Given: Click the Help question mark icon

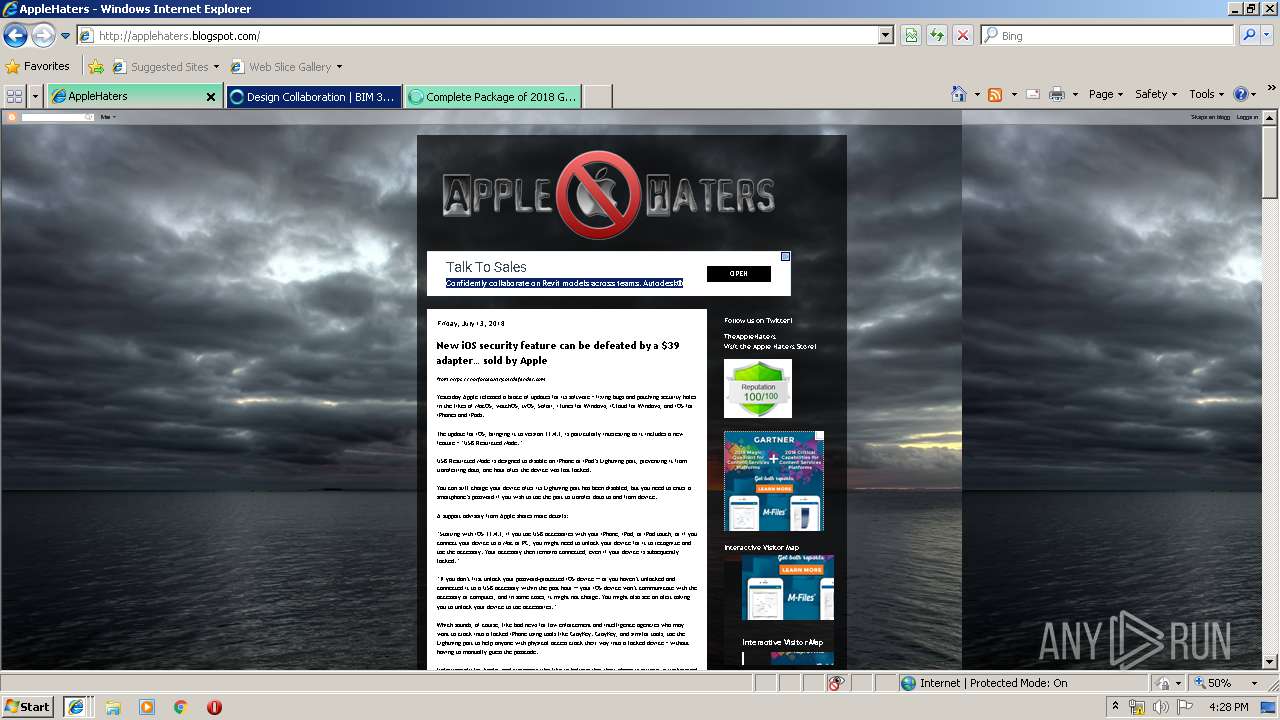Looking at the screenshot, I should click(1241, 94).
